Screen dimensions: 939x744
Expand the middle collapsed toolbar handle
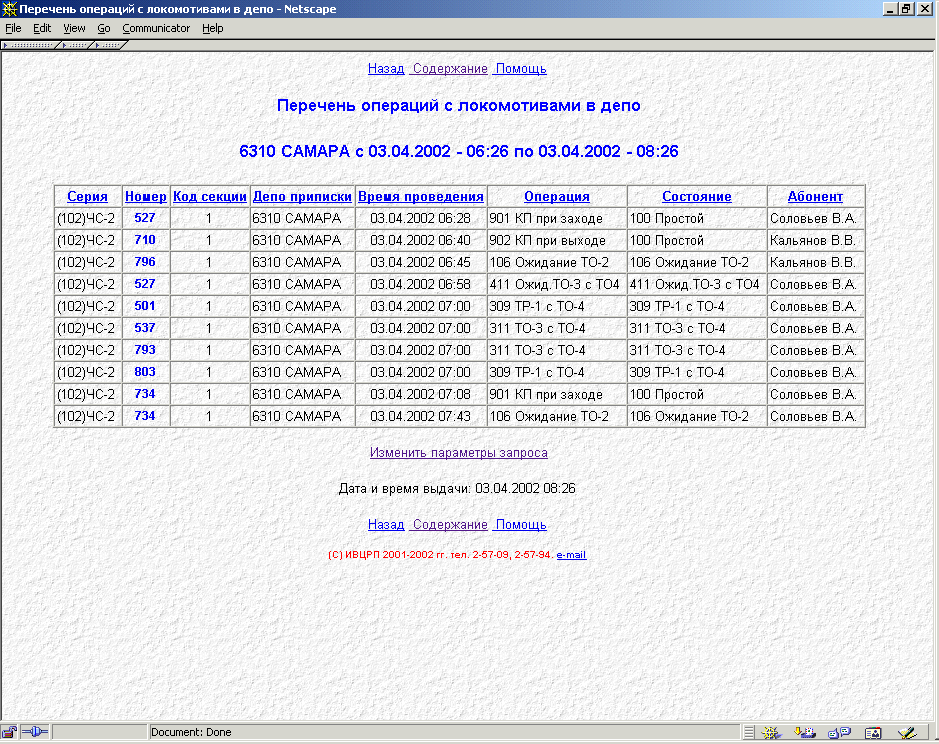(77, 45)
